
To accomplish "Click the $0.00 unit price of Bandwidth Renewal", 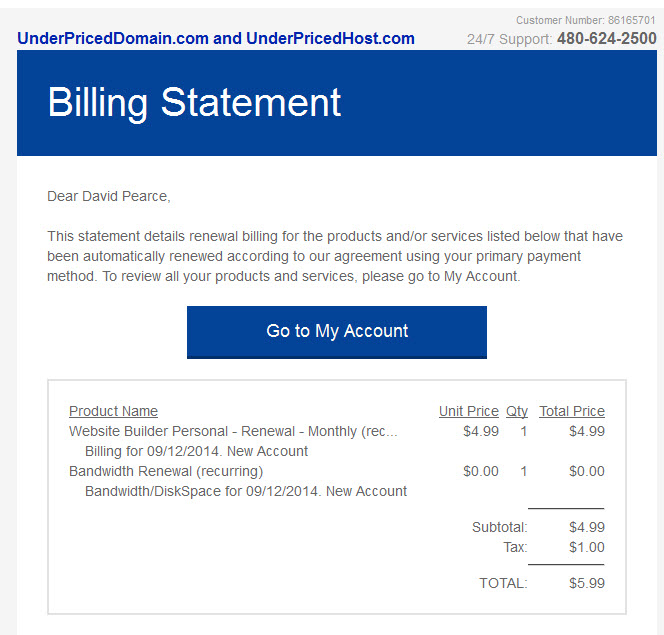I will coord(481,471).
